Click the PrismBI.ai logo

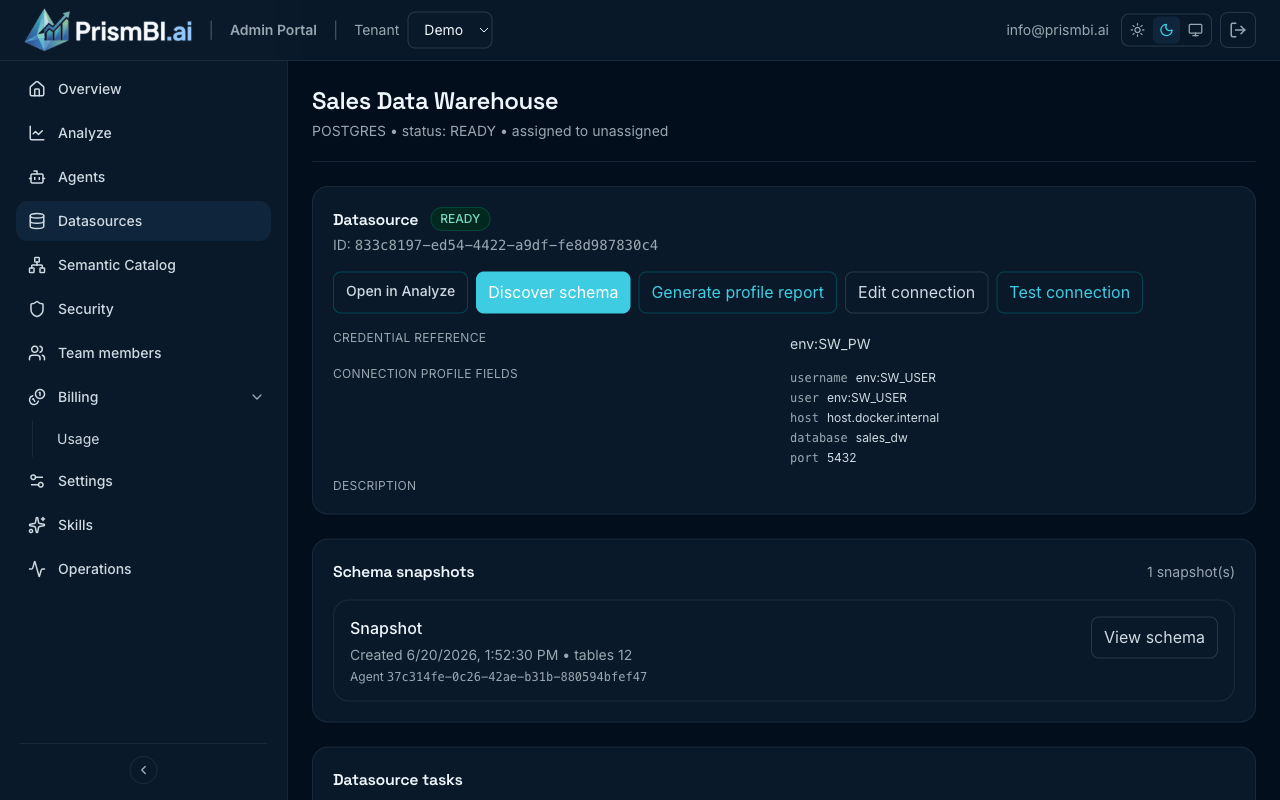click(109, 30)
